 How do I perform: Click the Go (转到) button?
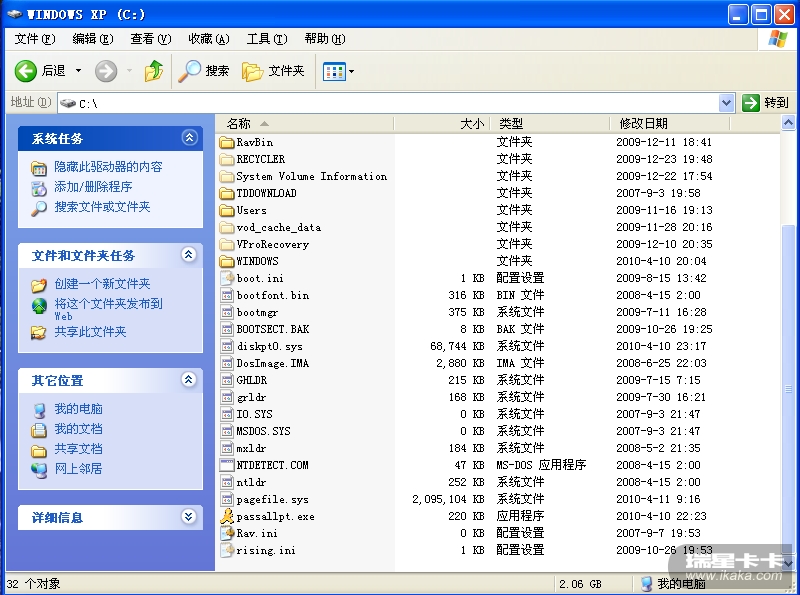pos(766,102)
